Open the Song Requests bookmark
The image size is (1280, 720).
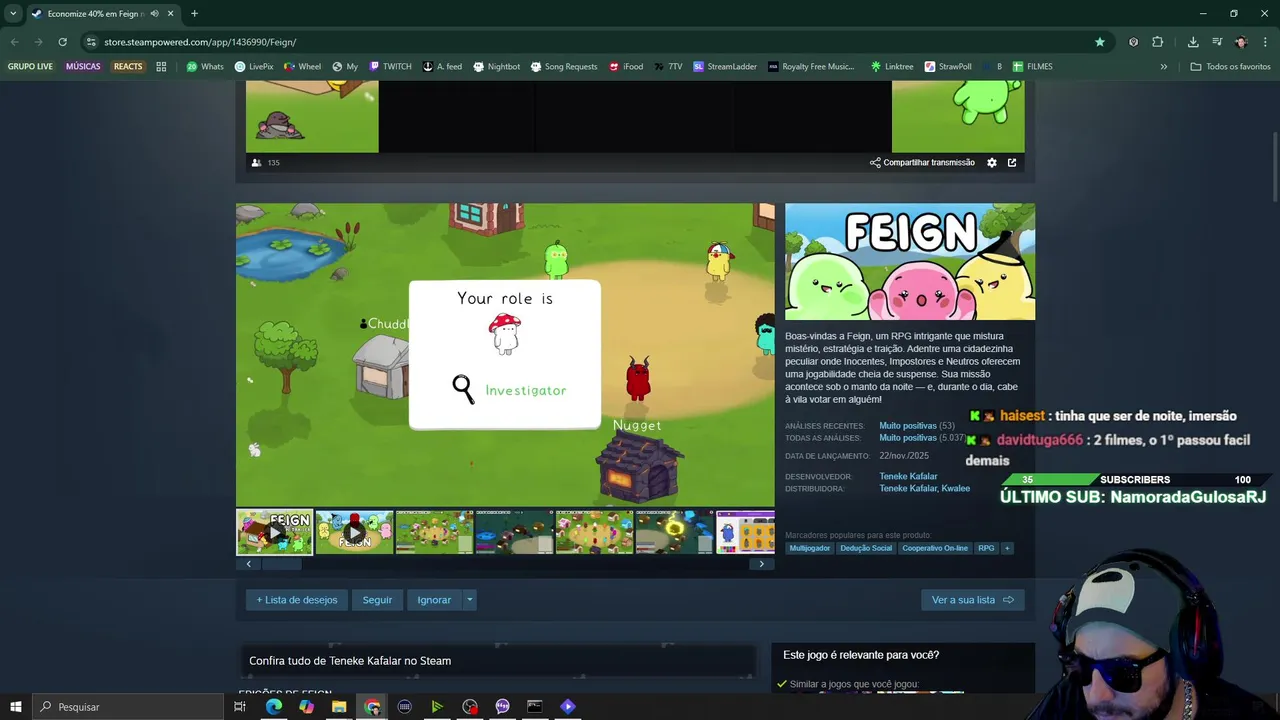pyautogui.click(x=563, y=67)
